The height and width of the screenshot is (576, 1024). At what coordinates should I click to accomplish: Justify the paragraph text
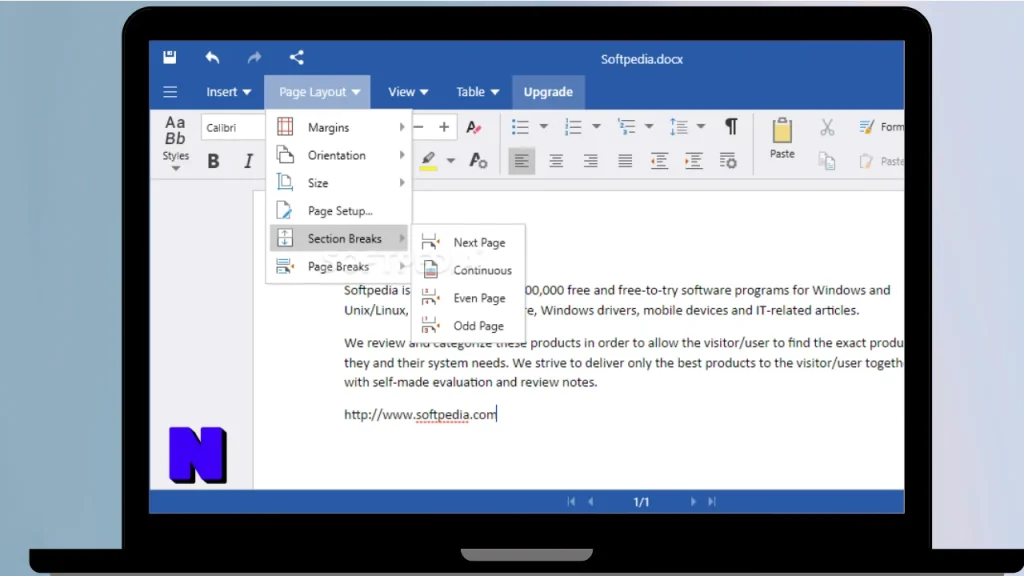click(625, 161)
